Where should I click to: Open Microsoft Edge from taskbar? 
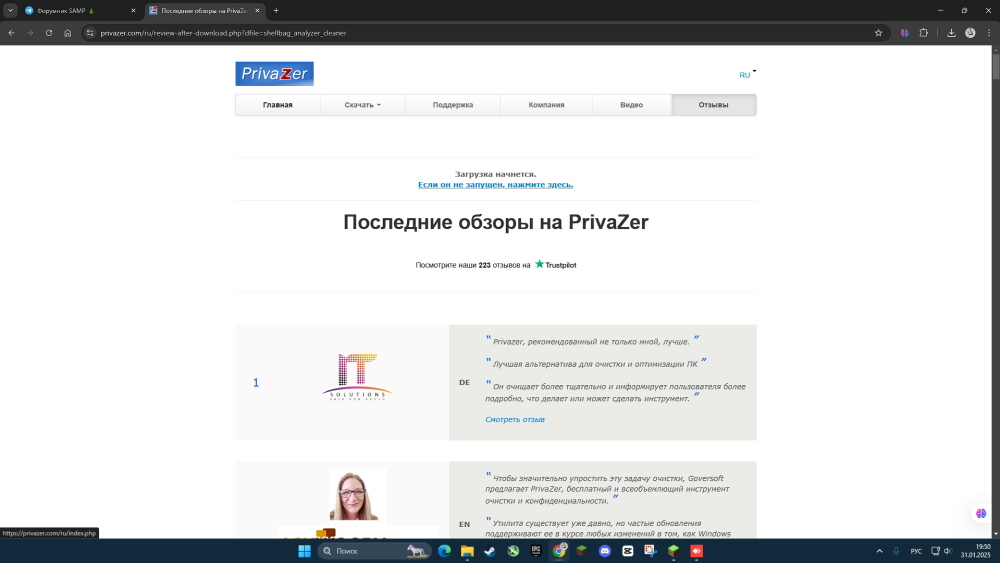point(445,551)
